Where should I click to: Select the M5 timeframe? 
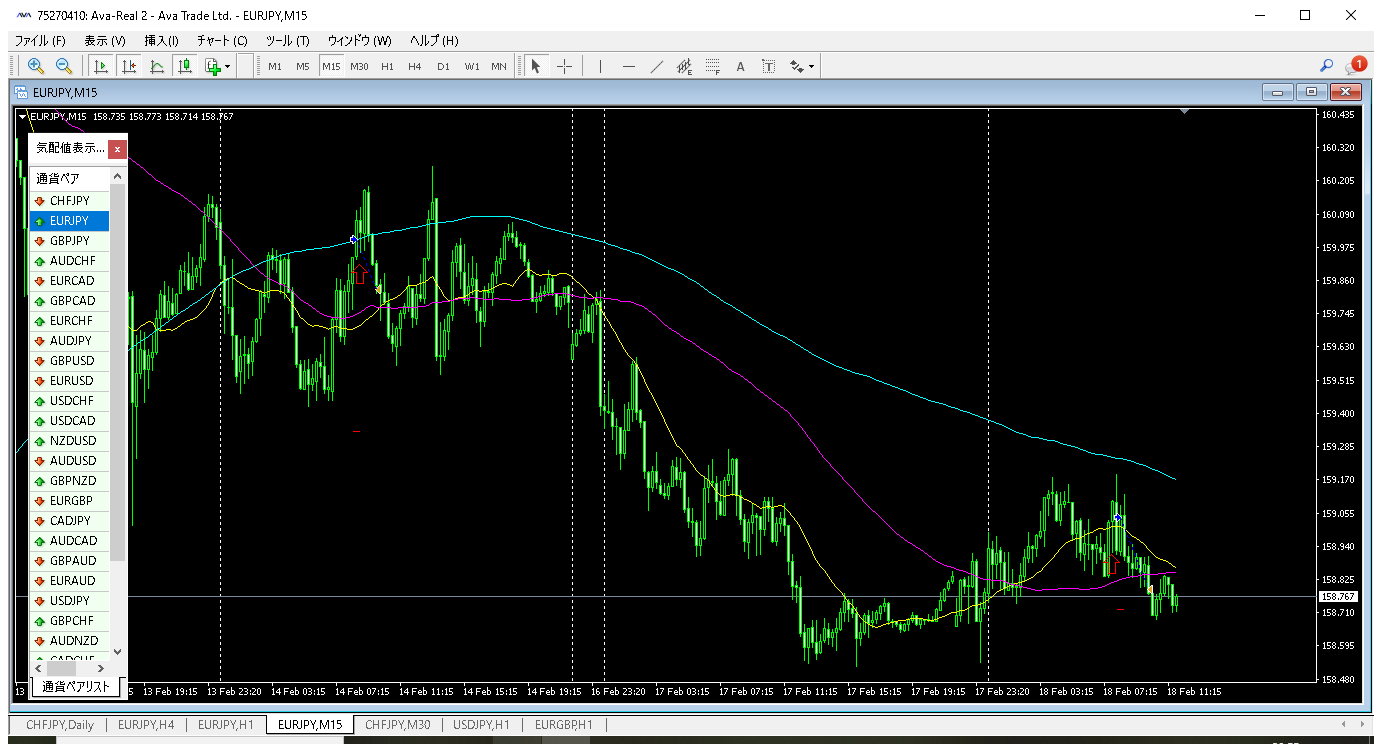click(303, 67)
